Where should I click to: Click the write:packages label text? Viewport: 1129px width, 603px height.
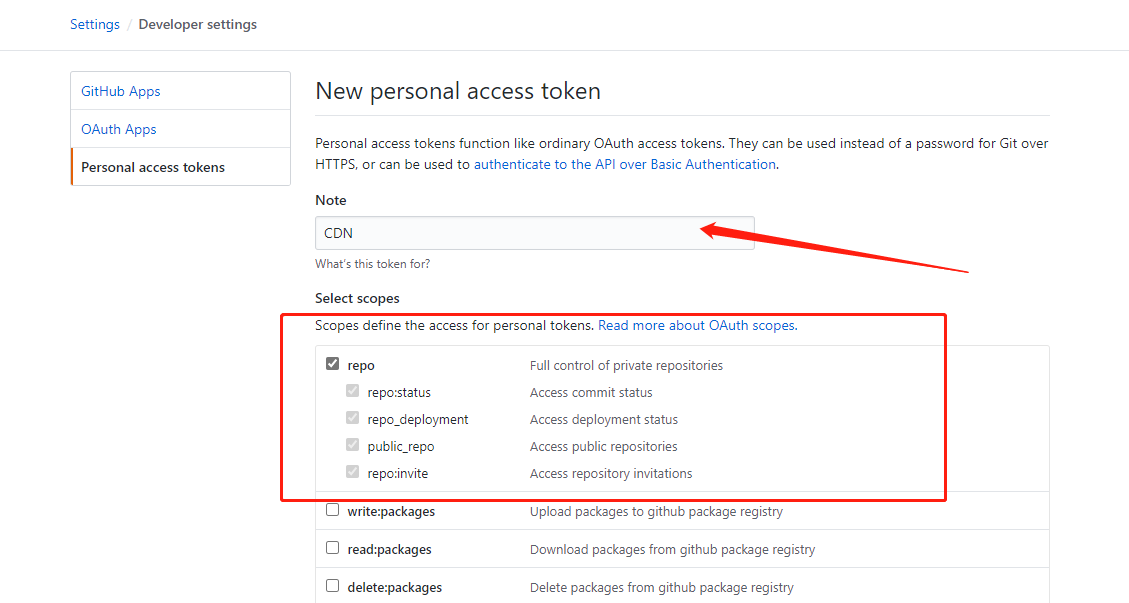point(391,512)
